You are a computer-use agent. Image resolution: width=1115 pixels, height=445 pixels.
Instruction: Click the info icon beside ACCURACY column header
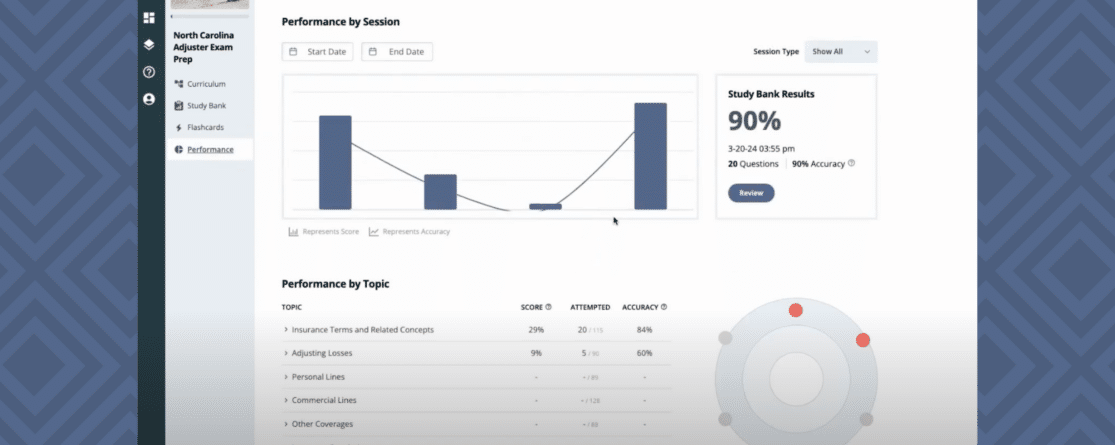click(x=664, y=307)
